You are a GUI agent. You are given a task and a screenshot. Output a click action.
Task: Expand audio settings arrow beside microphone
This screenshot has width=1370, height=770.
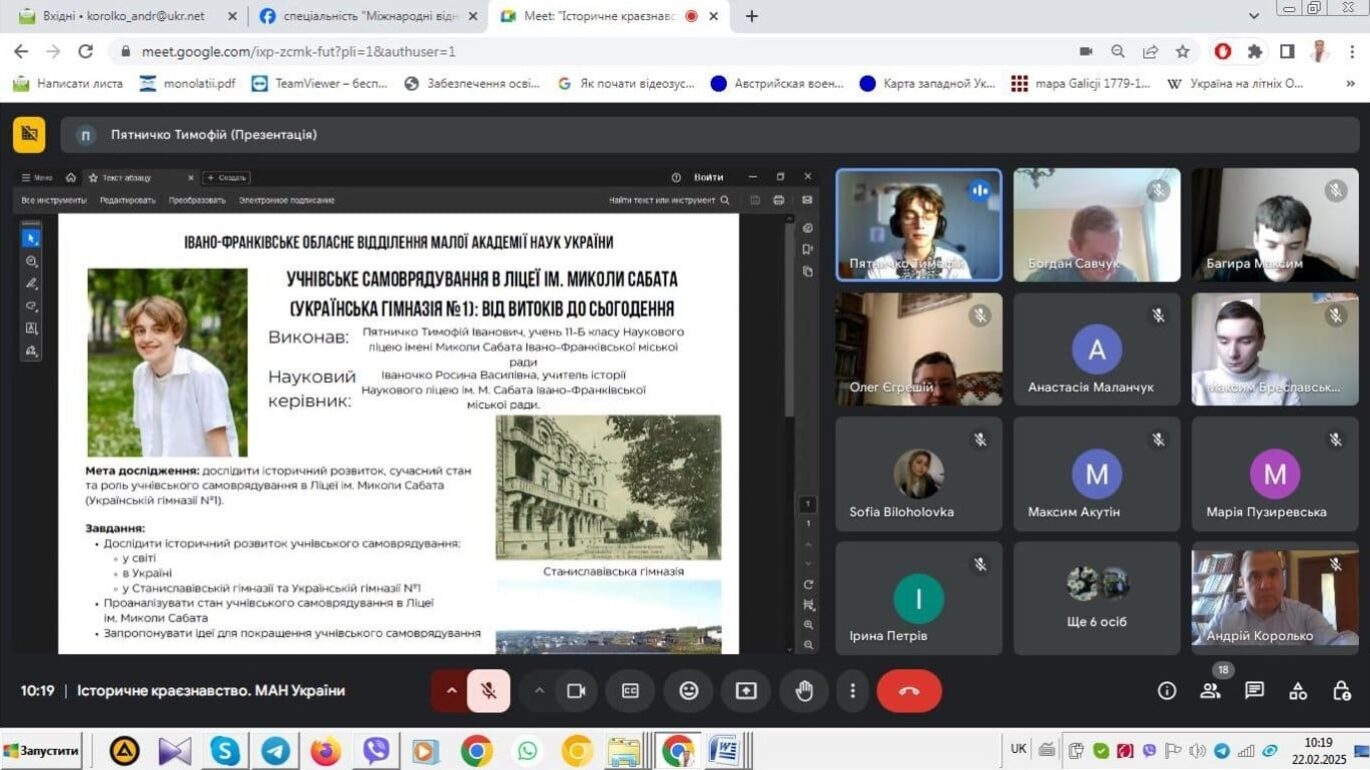[x=451, y=691]
